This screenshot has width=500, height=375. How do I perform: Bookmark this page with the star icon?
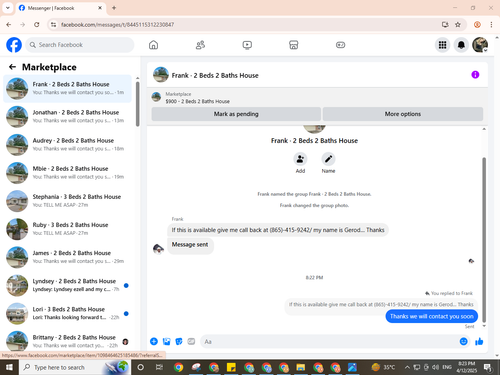tap(458, 25)
